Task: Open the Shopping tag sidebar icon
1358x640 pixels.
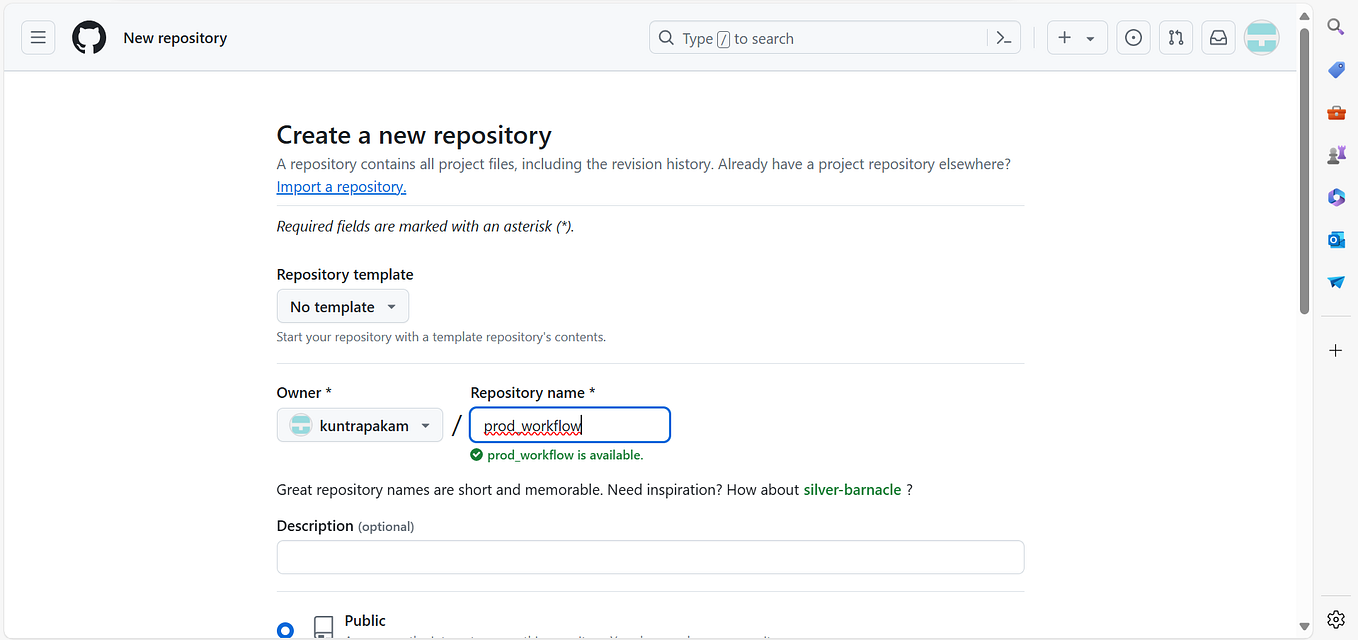Action: (1336, 69)
